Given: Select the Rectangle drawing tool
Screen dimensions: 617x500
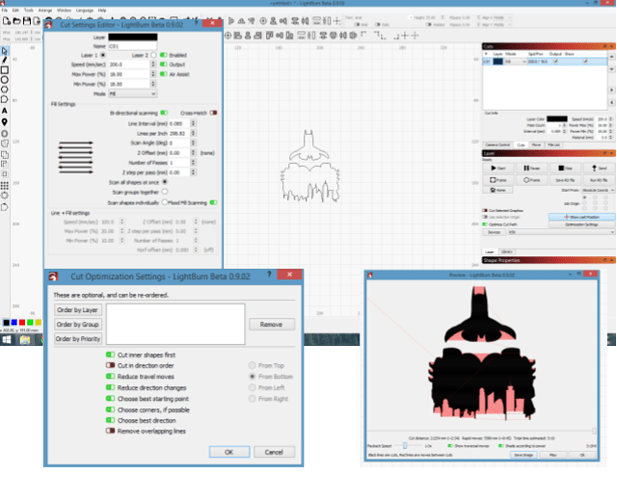Looking at the screenshot, I should [4, 70].
